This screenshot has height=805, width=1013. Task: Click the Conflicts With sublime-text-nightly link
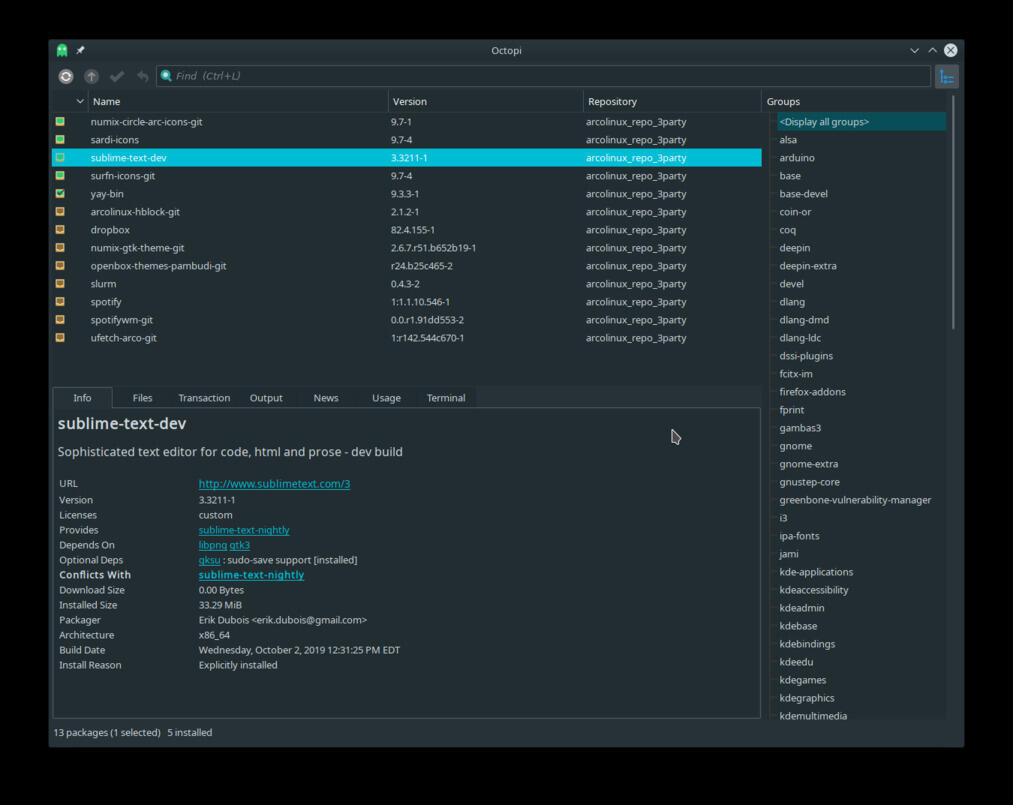pos(251,574)
